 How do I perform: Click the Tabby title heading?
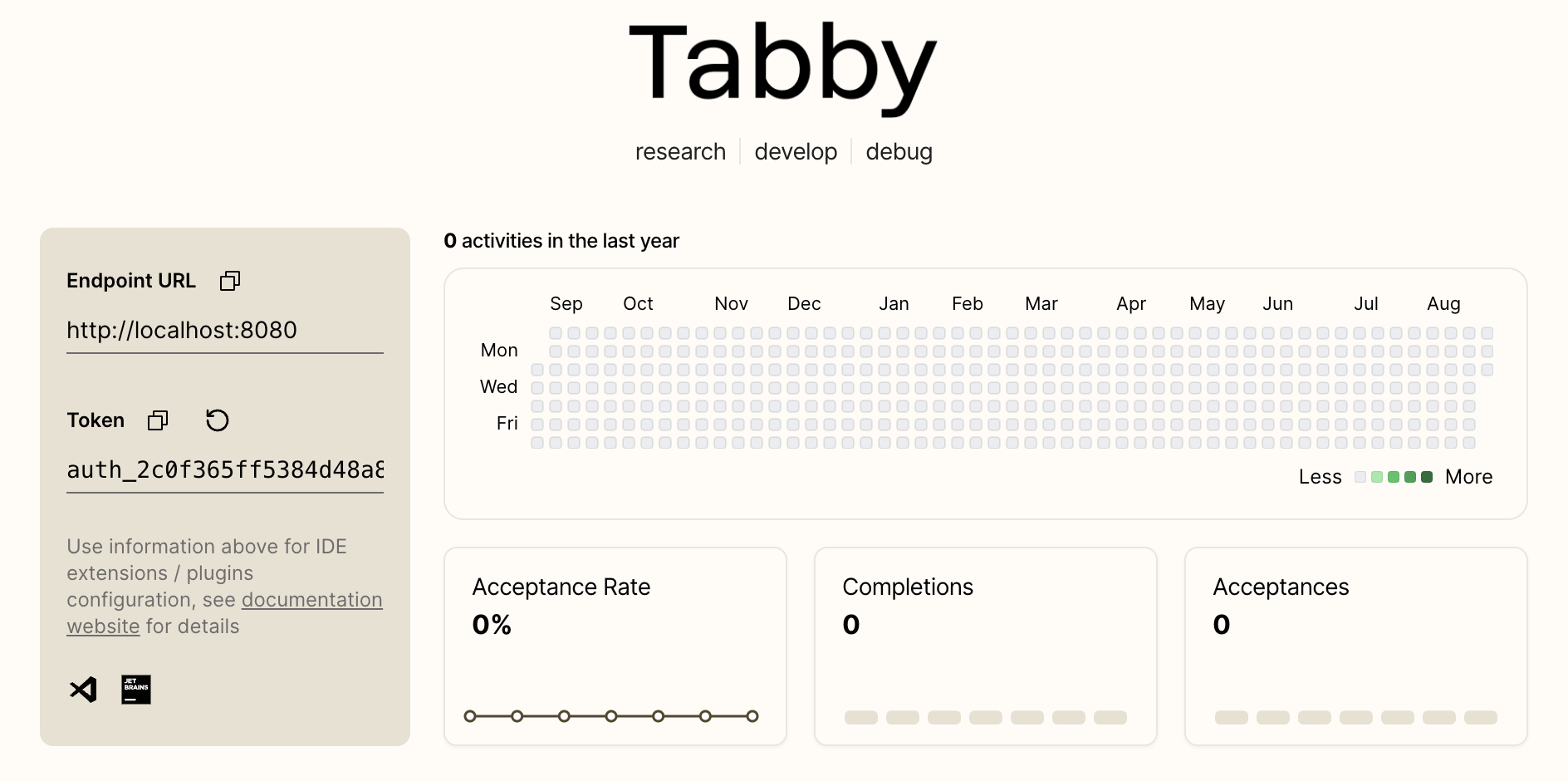tap(783, 65)
